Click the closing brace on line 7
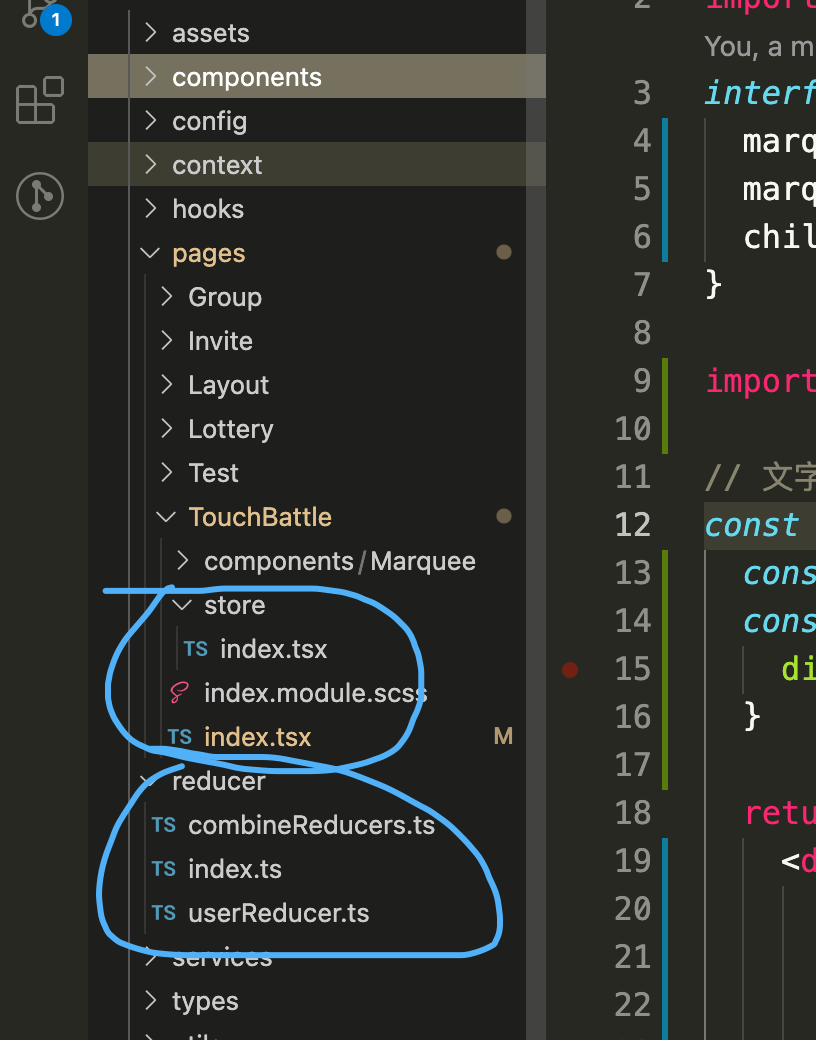The height and width of the screenshot is (1040, 816). coord(713,285)
